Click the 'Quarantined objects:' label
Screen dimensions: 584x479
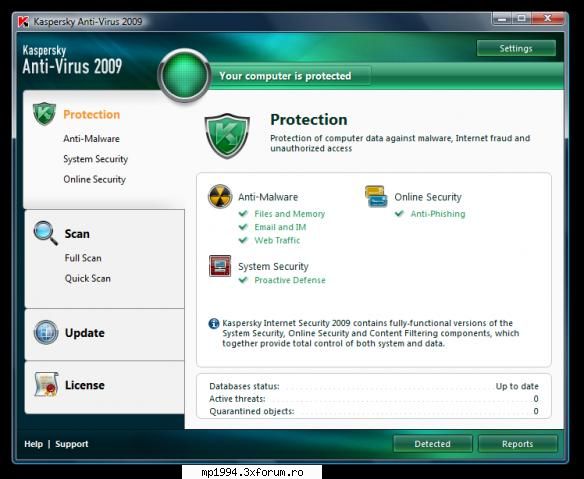pos(252,412)
